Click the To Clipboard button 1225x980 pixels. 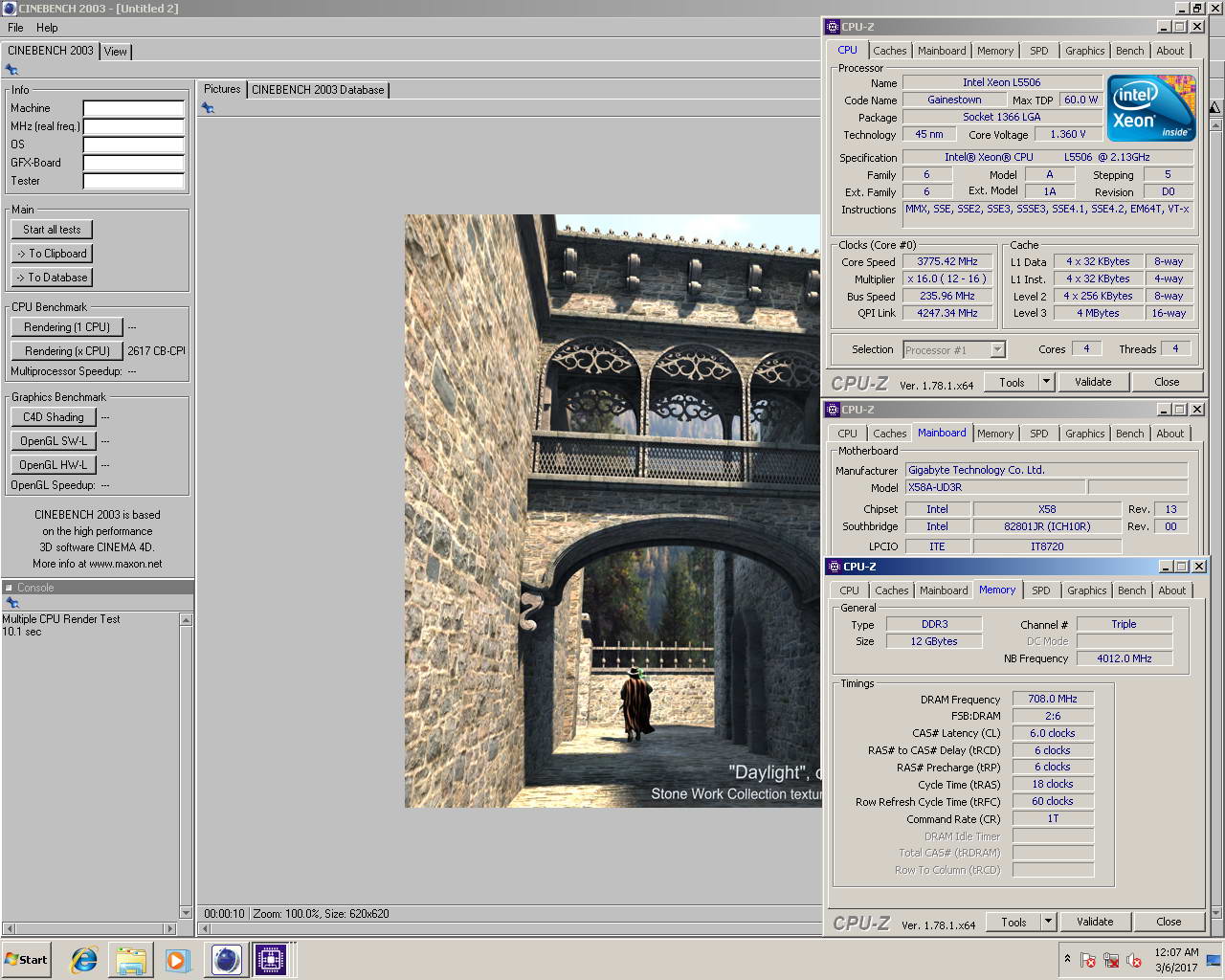52,254
